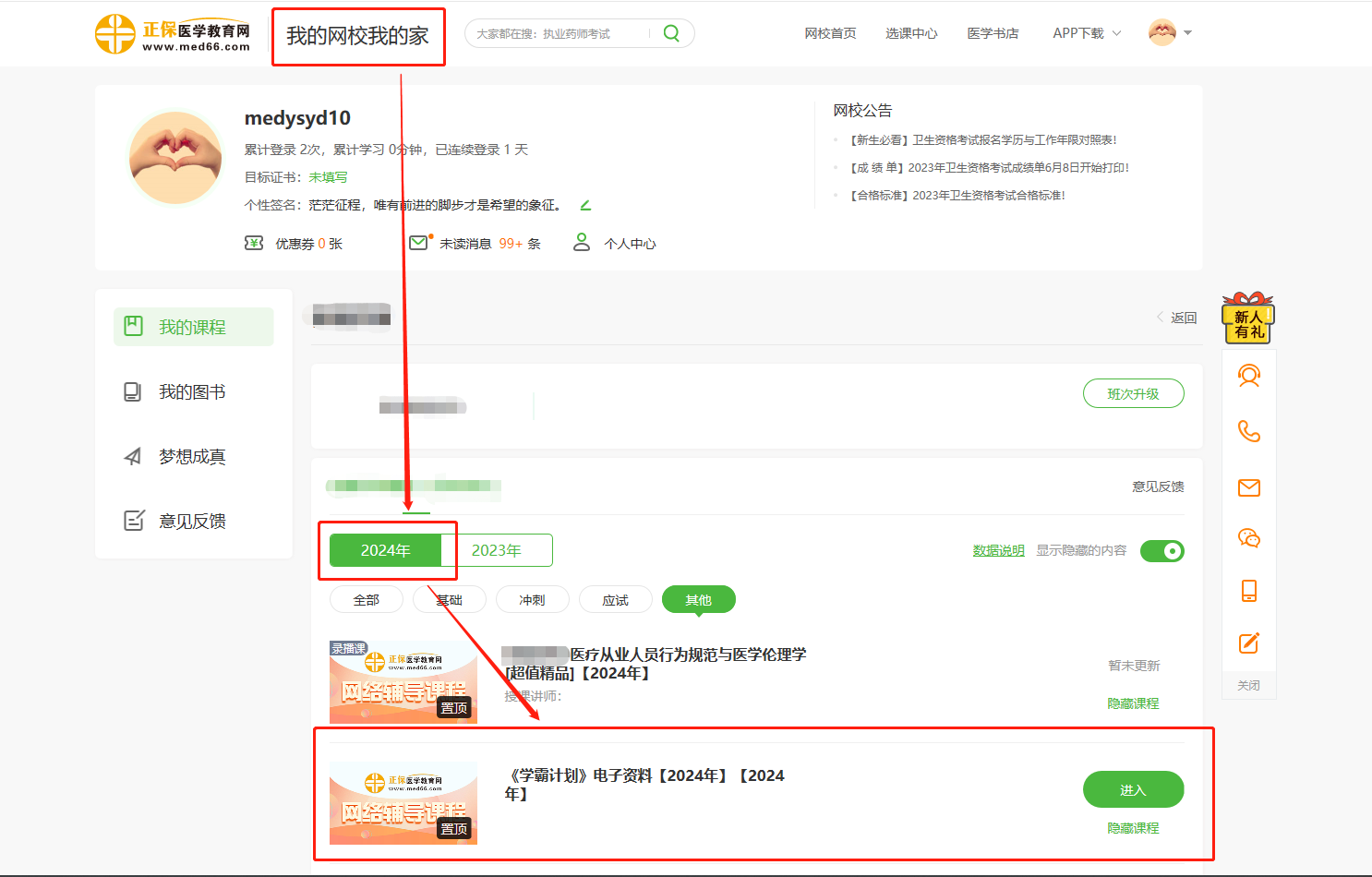This screenshot has width=1372, height=877.
Task: Click the 数据说明 link
Action: [x=998, y=550]
